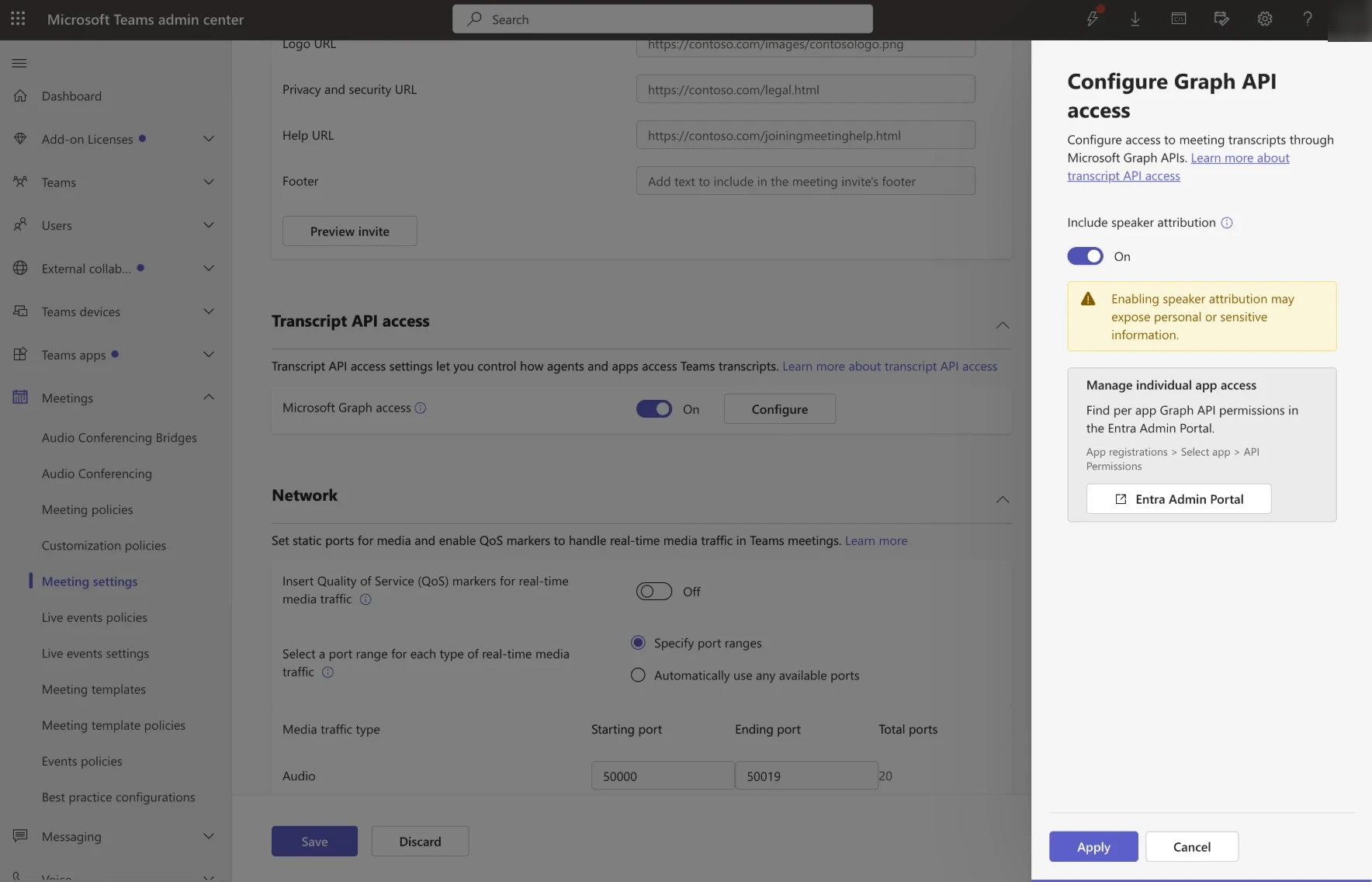Viewport: 1372px width, 882px height.
Task: Click the Messaging chat icon
Action: 20,835
